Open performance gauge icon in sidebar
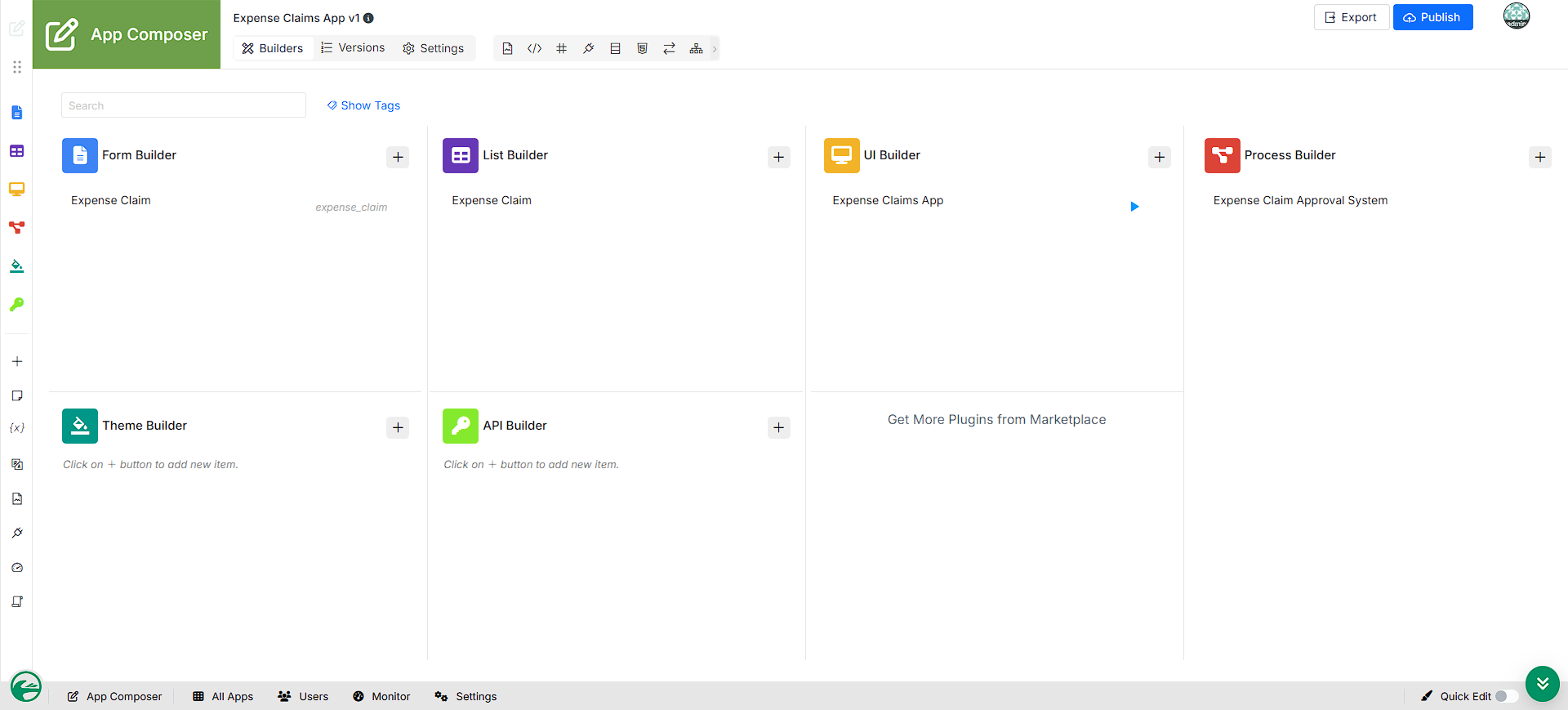Viewport: 1568px width, 710px height. pos(17,567)
